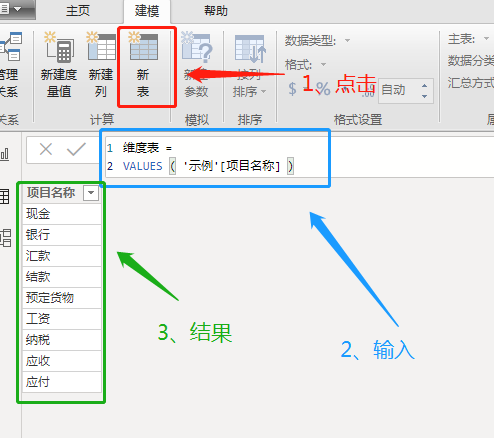Open the 汇总方式 property
The width and height of the screenshot is (494, 438).
tap(470, 83)
